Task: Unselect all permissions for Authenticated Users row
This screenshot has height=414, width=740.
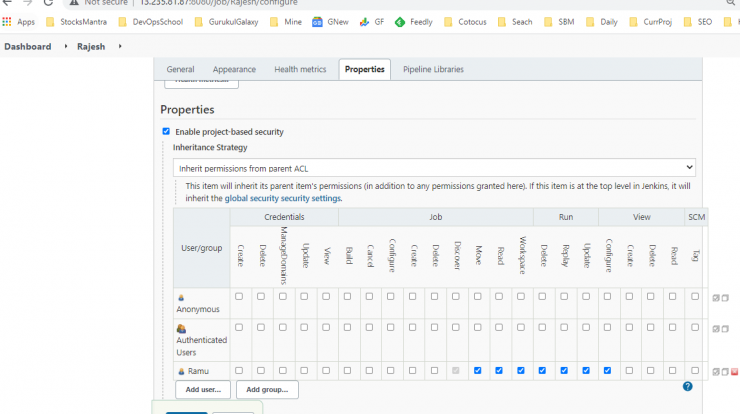Action: (x=725, y=329)
